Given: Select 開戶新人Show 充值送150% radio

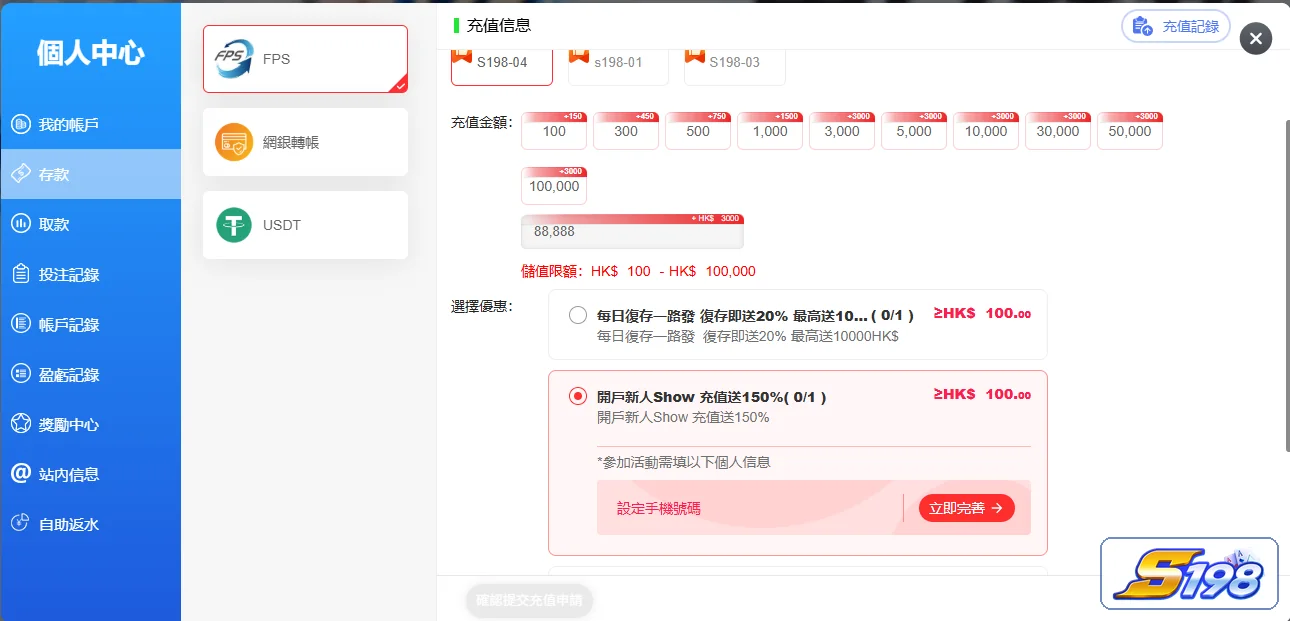Looking at the screenshot, I should [578, 397].
